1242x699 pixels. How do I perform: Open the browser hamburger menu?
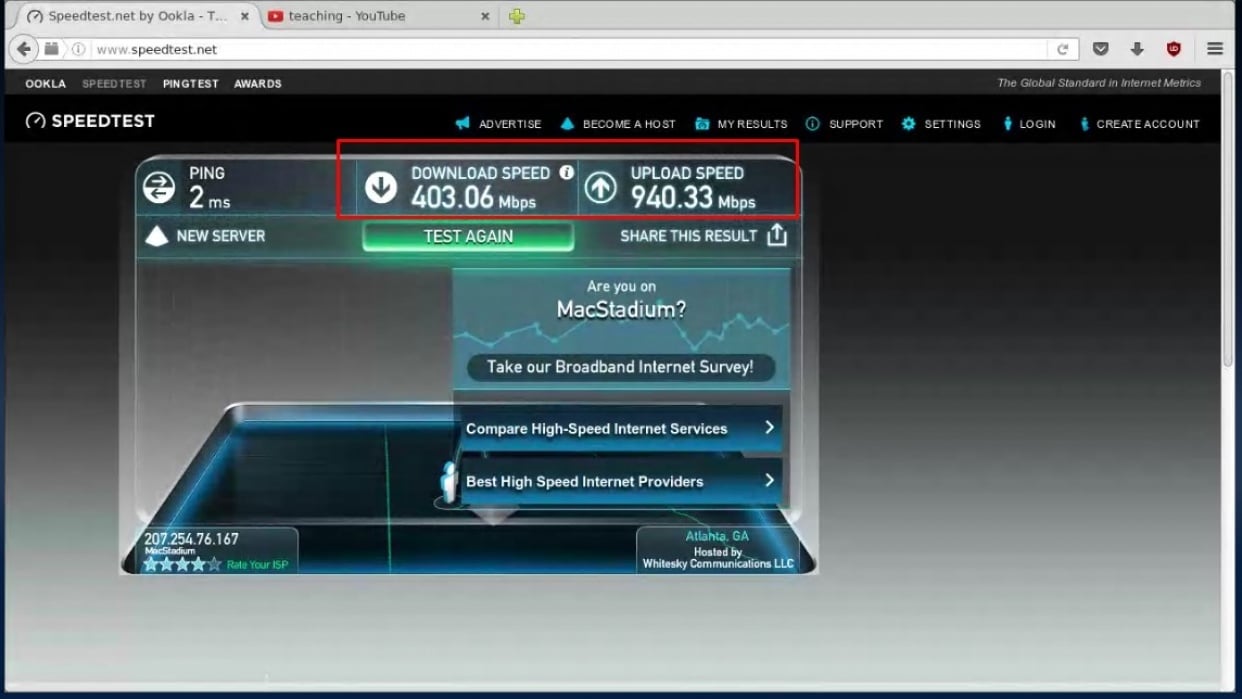[x=1215, y=49]
